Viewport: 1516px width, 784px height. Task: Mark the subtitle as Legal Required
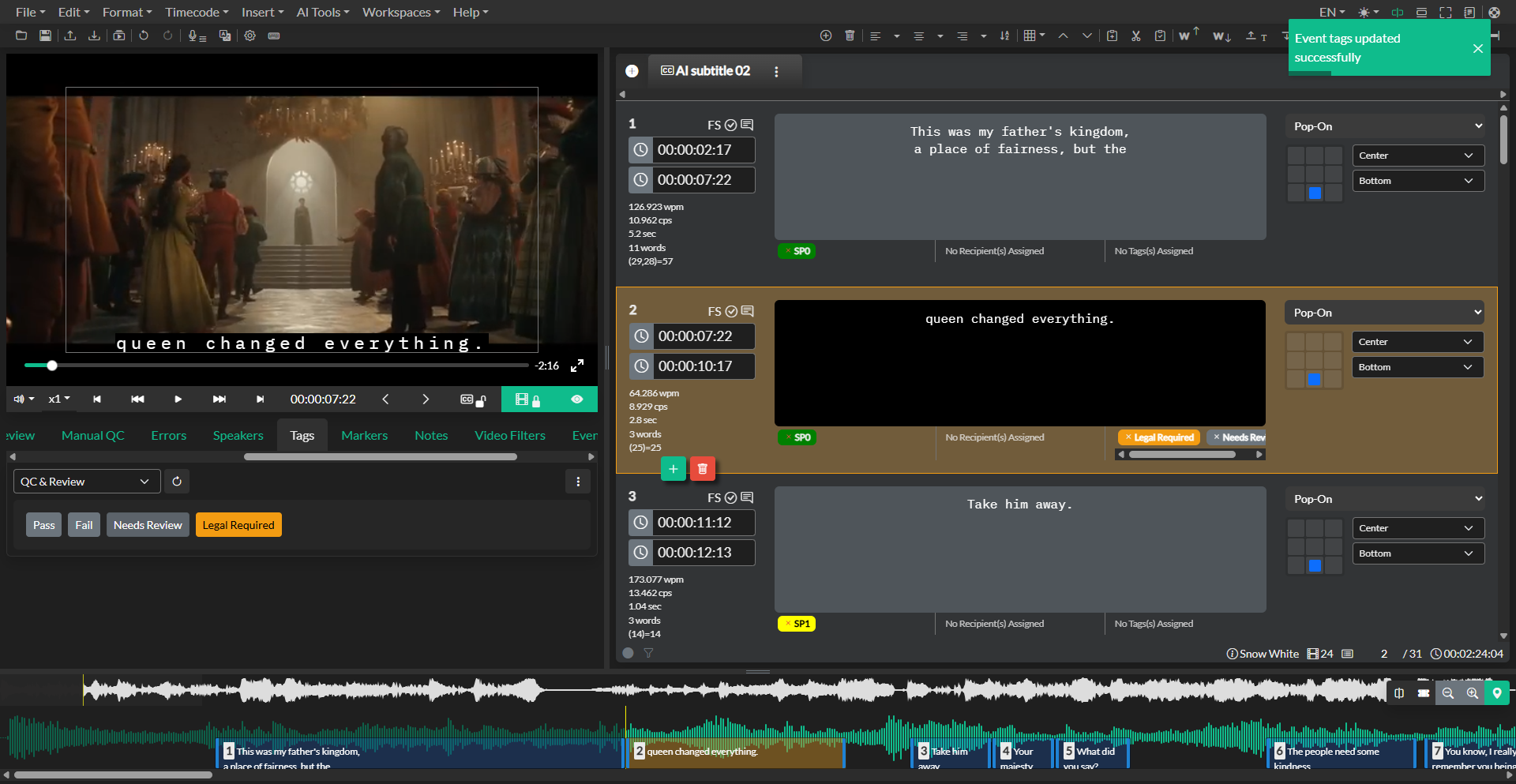click(238, 524)
